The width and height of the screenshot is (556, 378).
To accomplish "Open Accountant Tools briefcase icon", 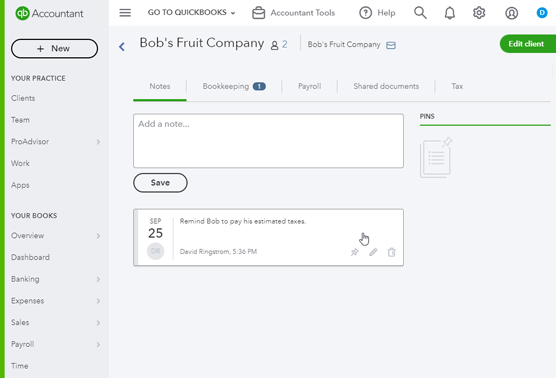I will (x=258, y=13).
